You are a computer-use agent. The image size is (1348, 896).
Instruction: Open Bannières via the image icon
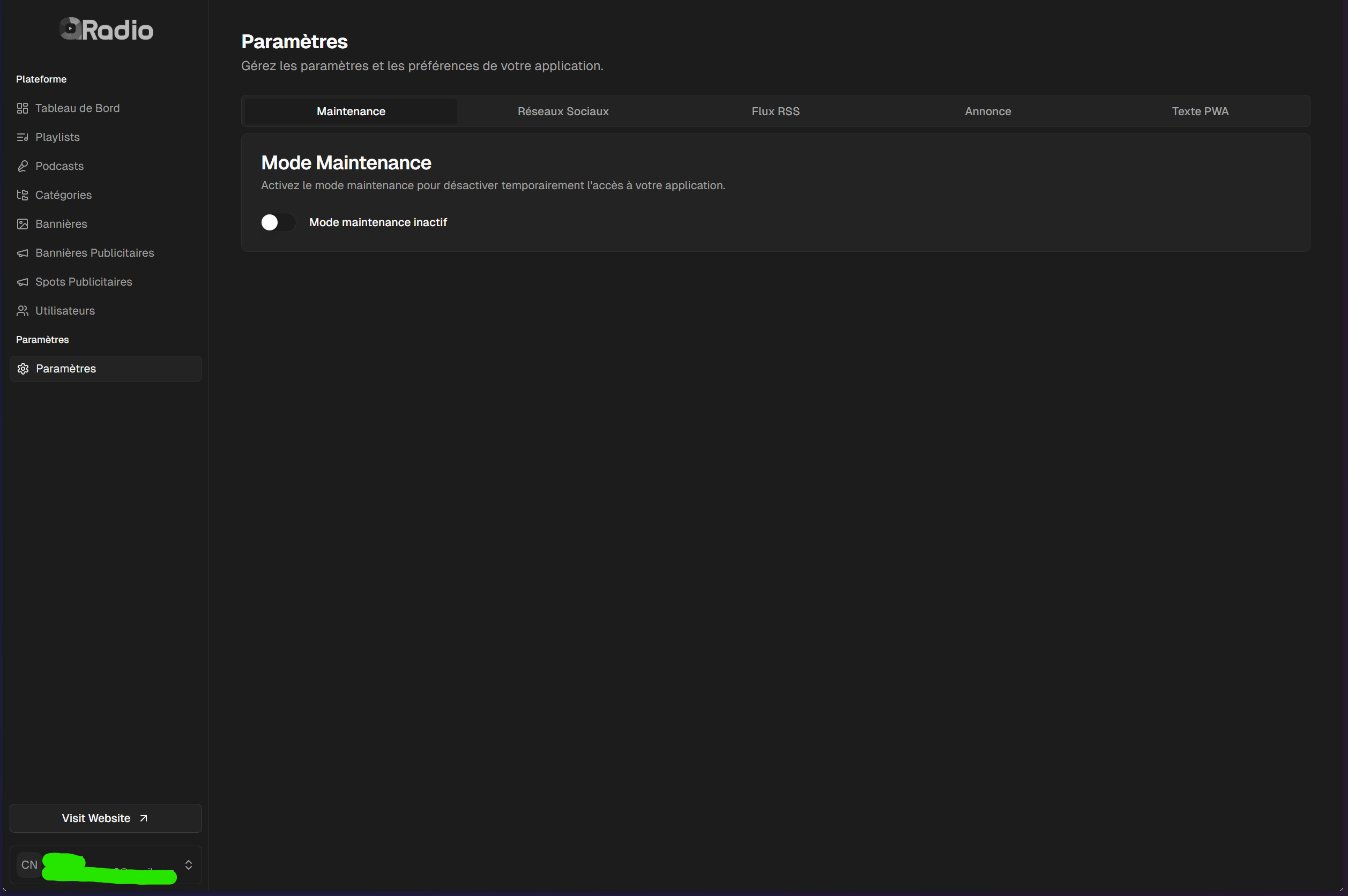pos(23,223)
